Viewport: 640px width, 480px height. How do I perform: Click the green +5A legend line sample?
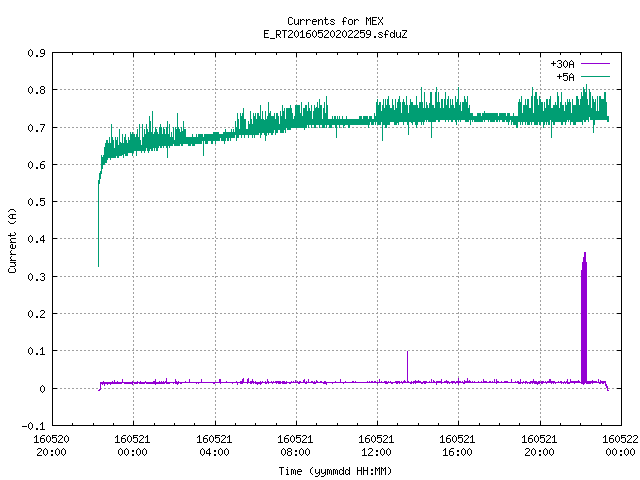coord(595,76)
